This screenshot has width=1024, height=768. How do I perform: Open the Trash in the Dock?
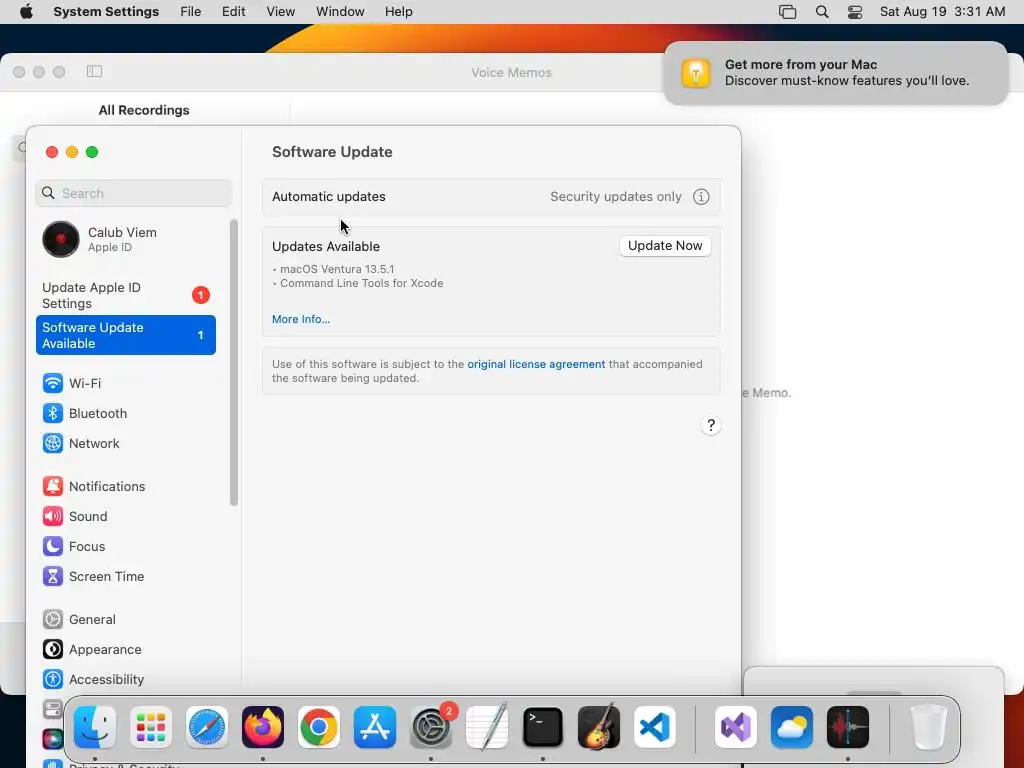[929, 727]
